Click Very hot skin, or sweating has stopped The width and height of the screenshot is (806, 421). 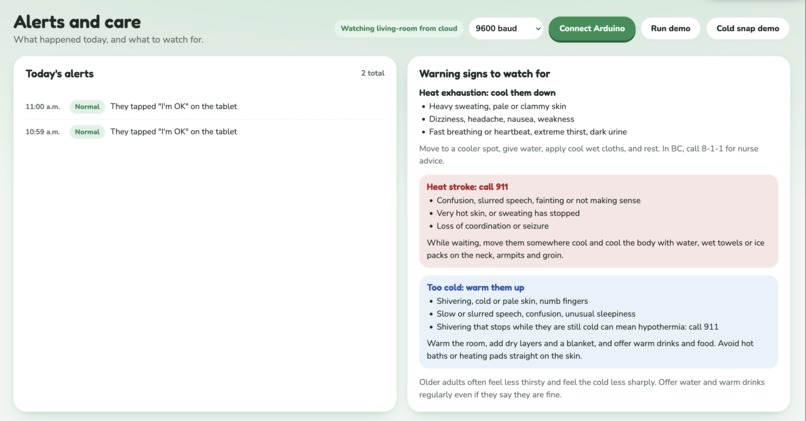pyautogui.click(x=508, y=213)
